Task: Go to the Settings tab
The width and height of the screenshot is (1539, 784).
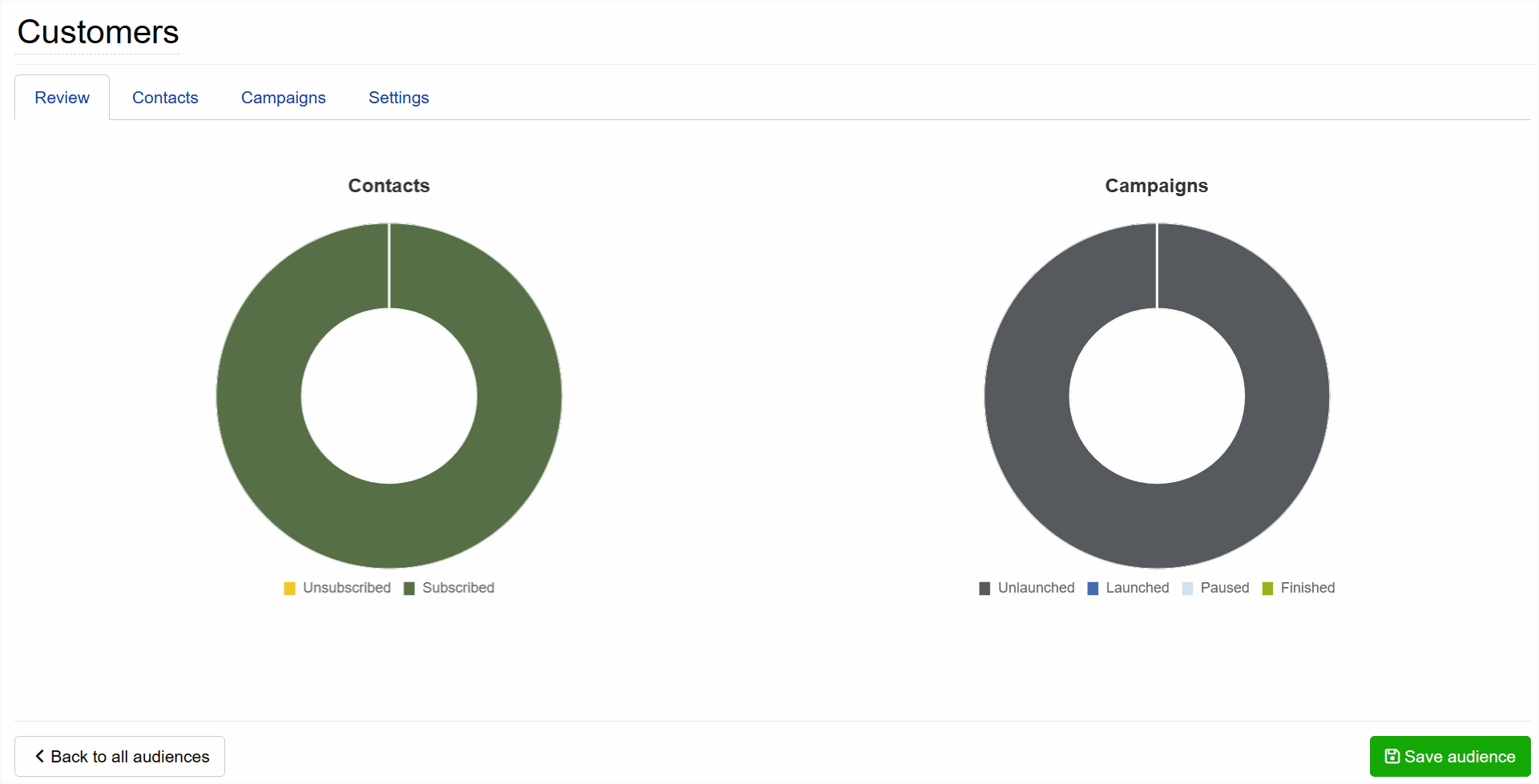Action: point(399,98)
